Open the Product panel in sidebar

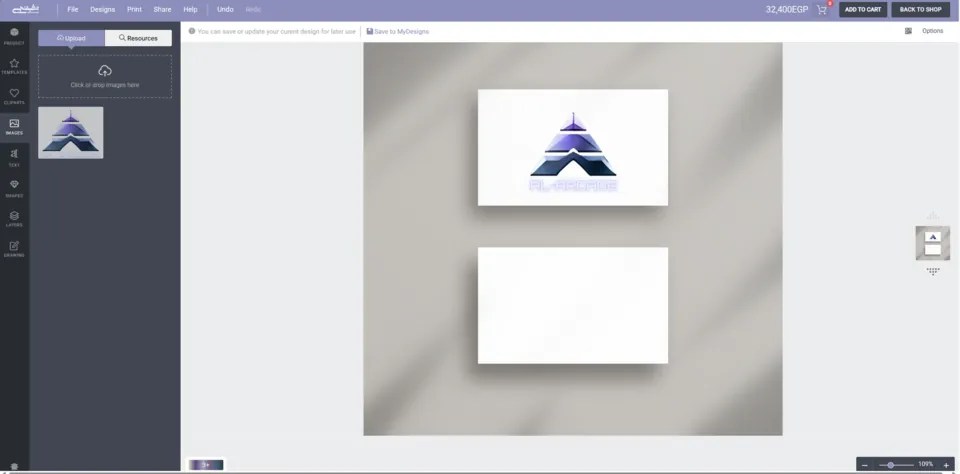pyautogui.click(x=14, y=37)
